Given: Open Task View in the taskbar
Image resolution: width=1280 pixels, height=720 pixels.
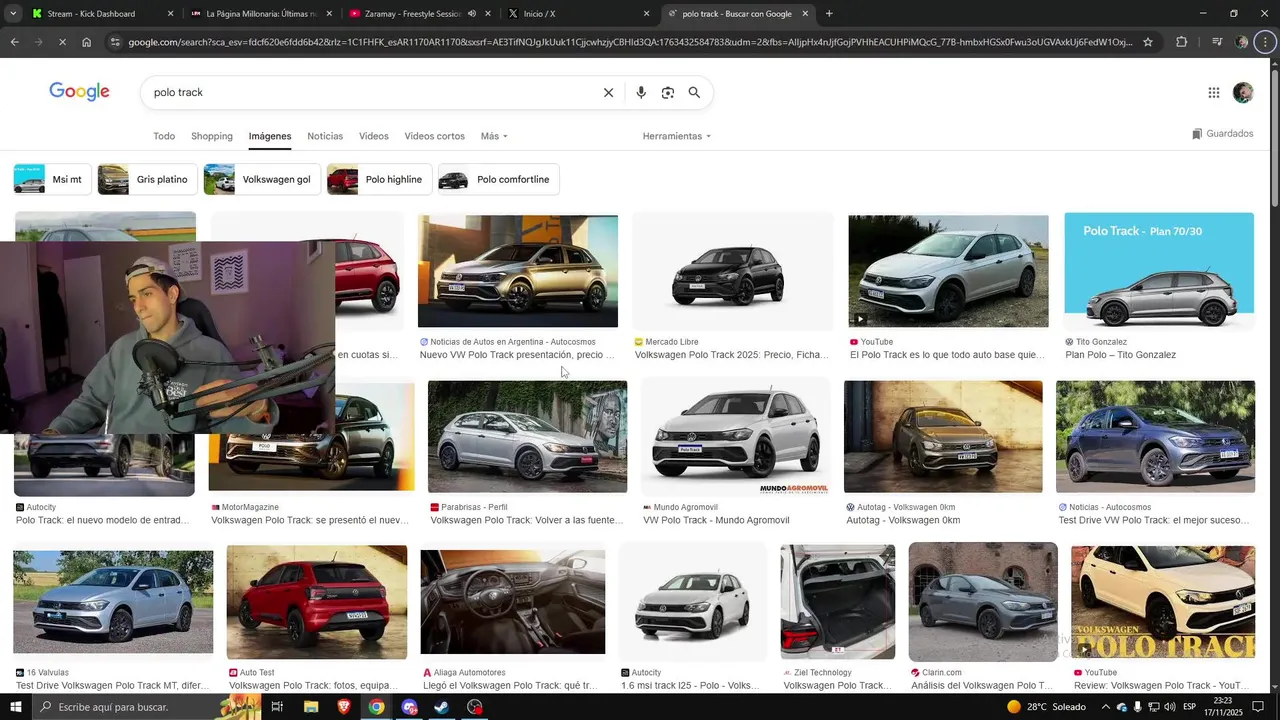Looking at the screenshot, I should [x=277, y=707].
